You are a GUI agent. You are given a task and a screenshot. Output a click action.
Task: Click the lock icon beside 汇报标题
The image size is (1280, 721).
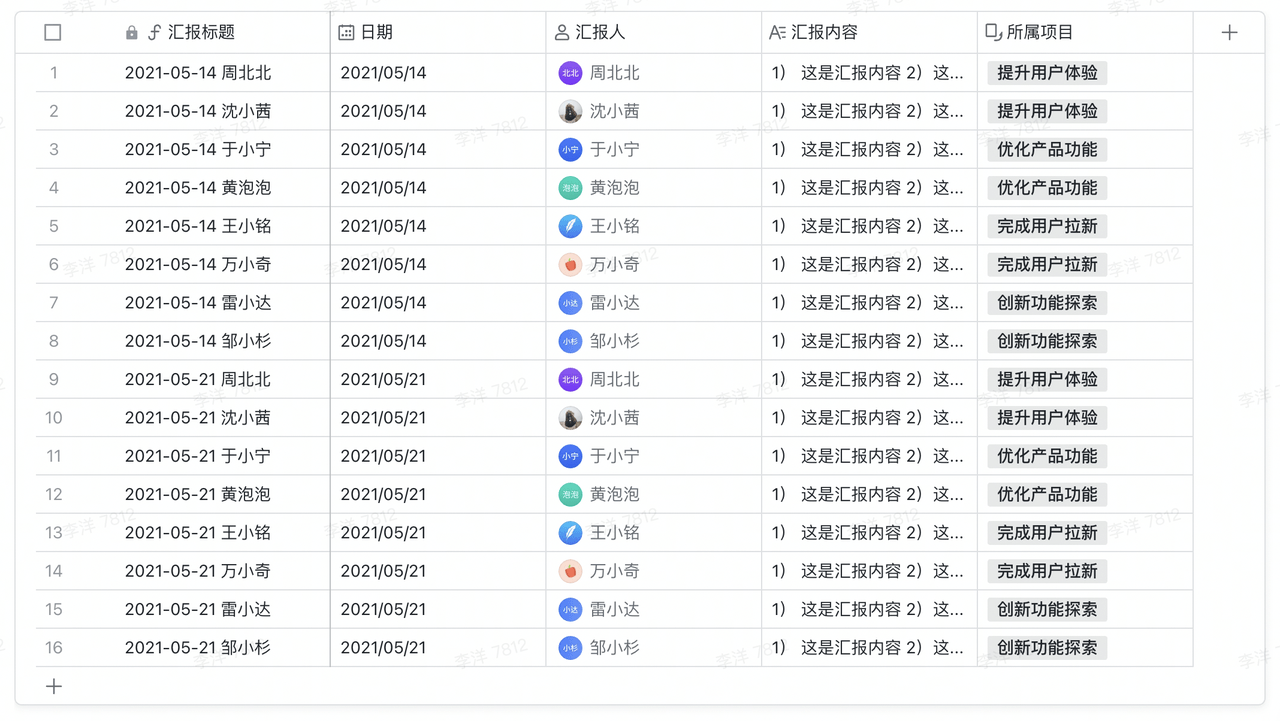click(x=132, y=33)
